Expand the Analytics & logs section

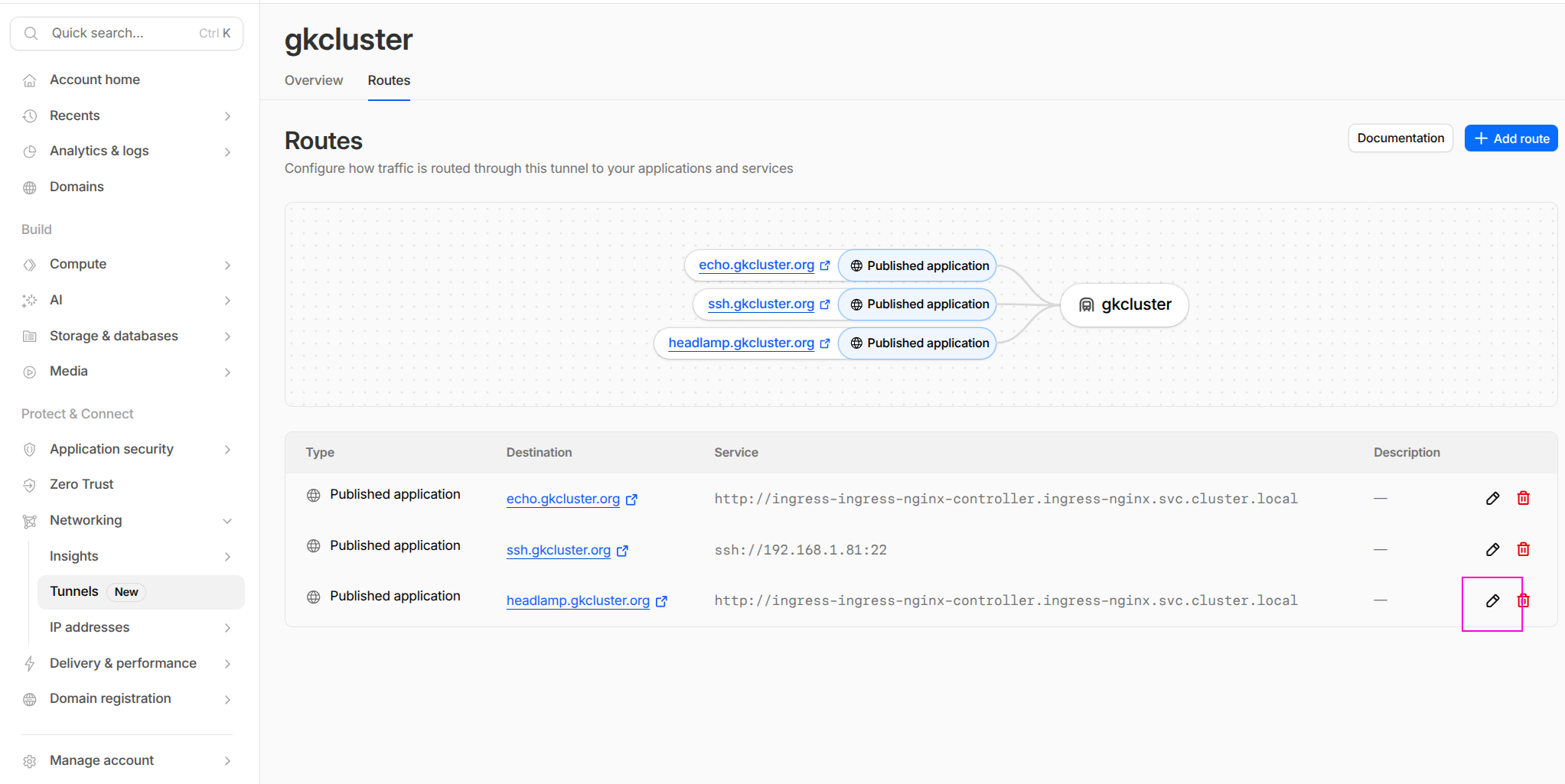pos(227,151)
